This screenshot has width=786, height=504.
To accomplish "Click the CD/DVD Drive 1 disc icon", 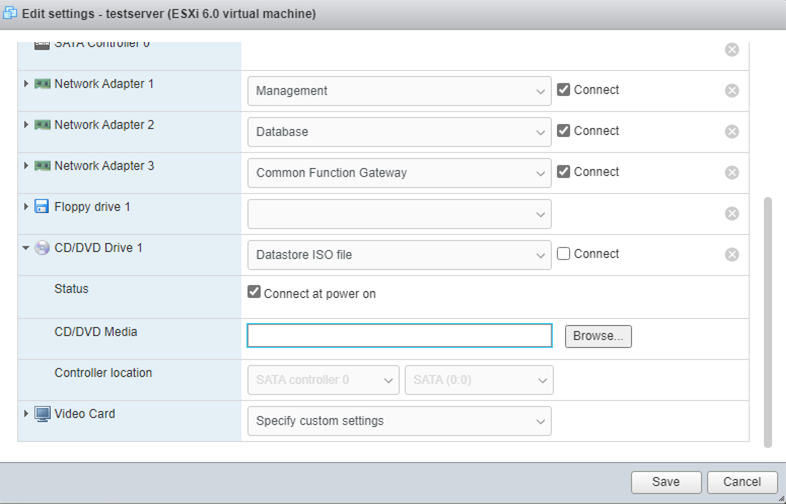I will [42, 248].
